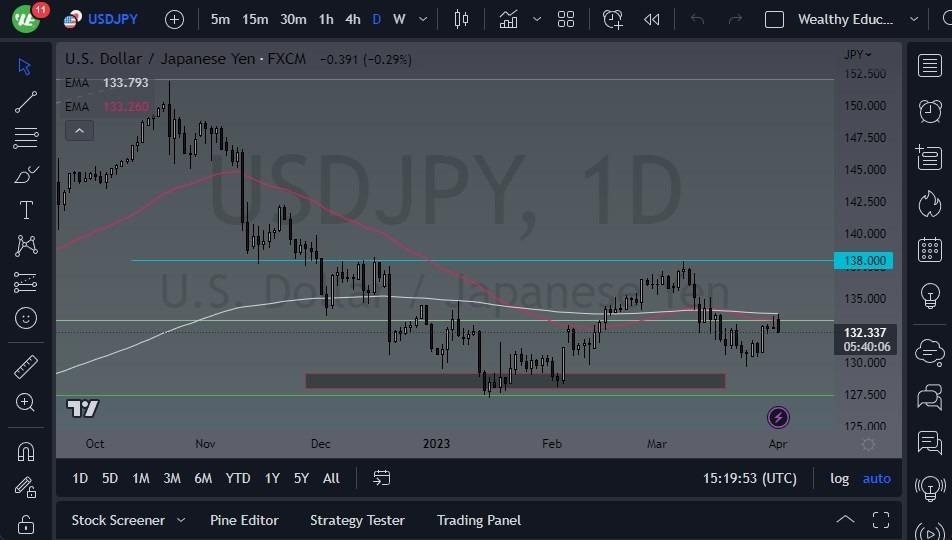
Task: Toggle log scale
Action: click(x=840, y=478)
